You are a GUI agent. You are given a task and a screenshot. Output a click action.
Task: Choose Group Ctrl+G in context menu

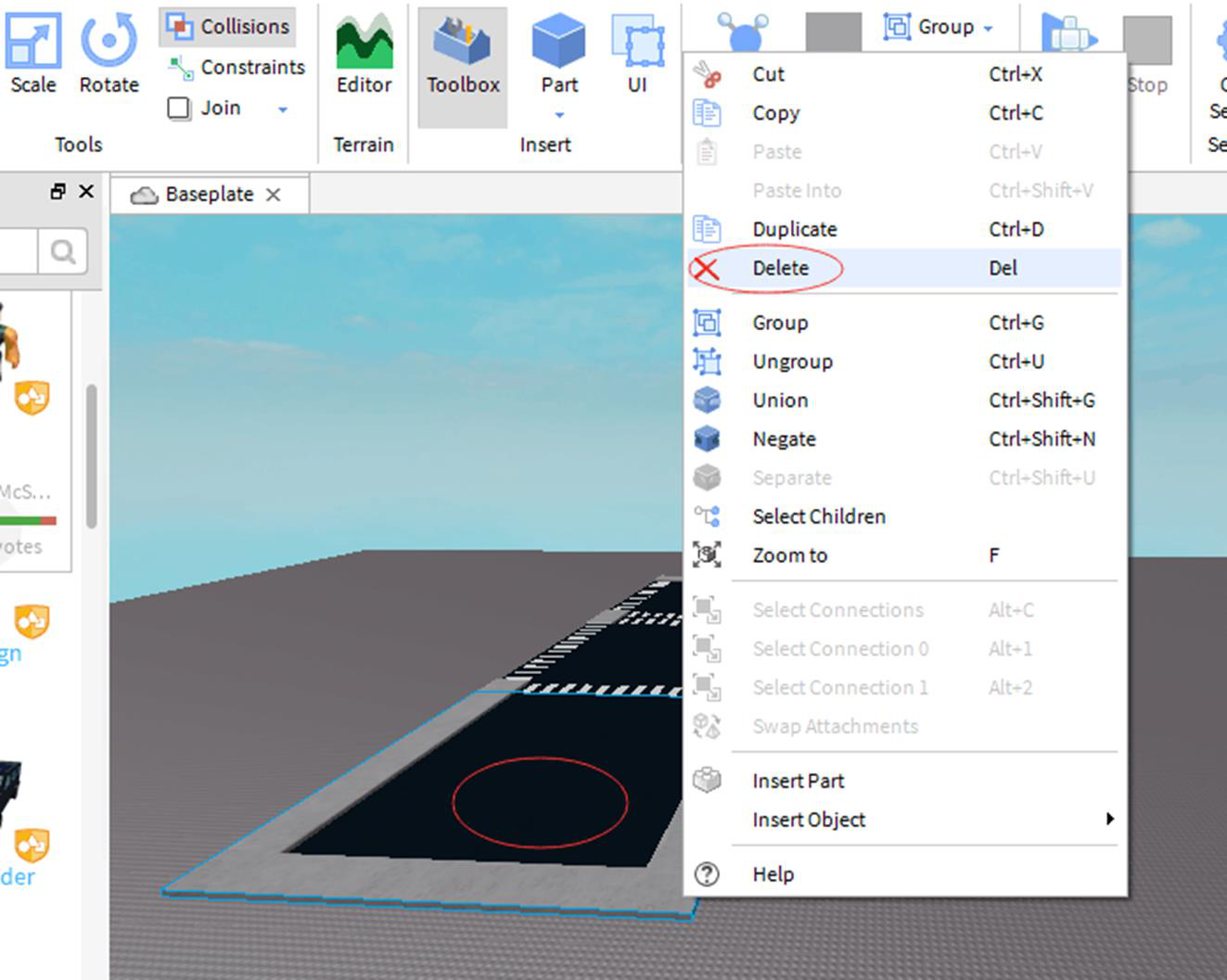[x=904, y=323]
